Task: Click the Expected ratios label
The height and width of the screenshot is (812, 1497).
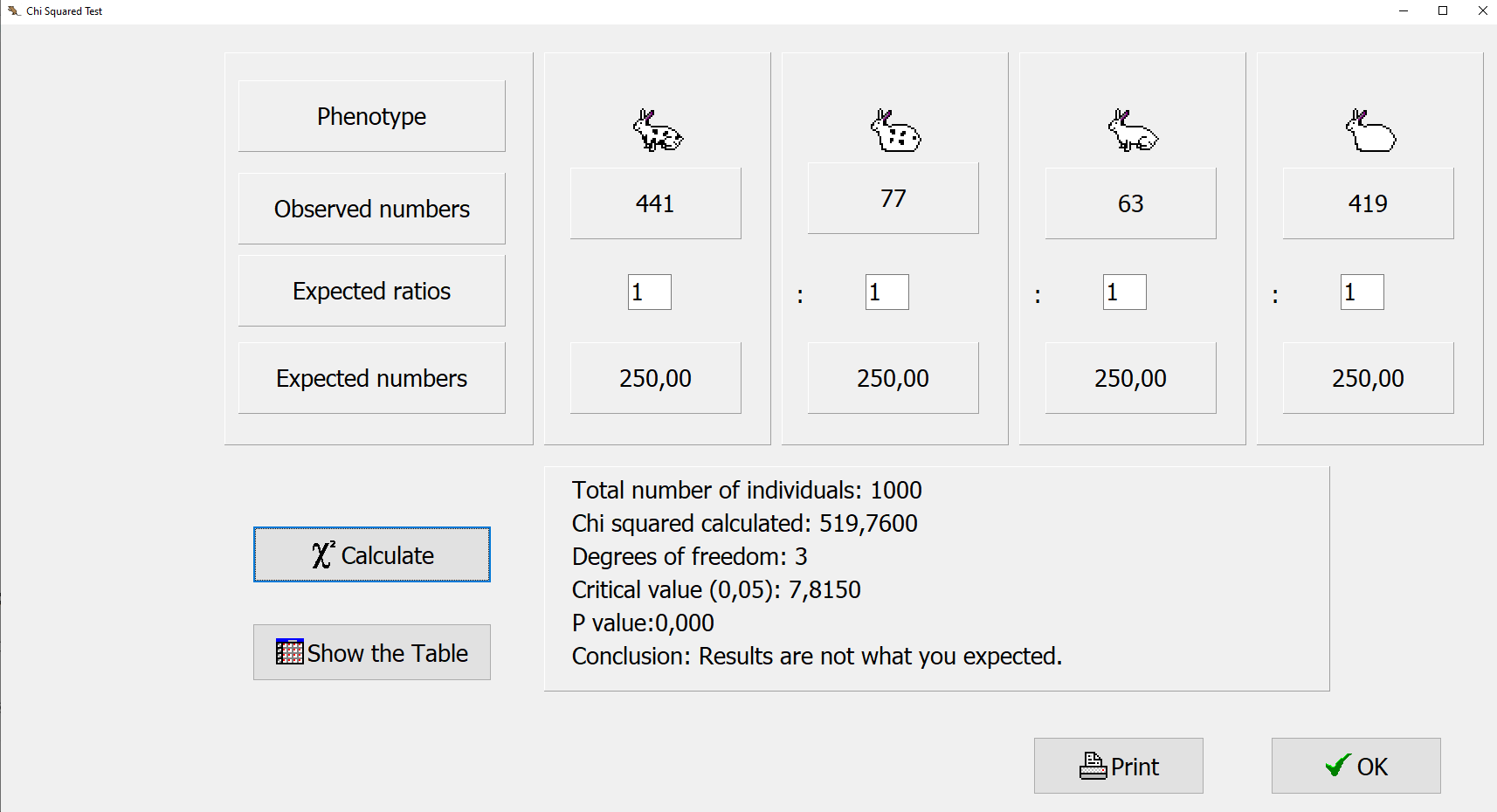Action: coord(372,291)
